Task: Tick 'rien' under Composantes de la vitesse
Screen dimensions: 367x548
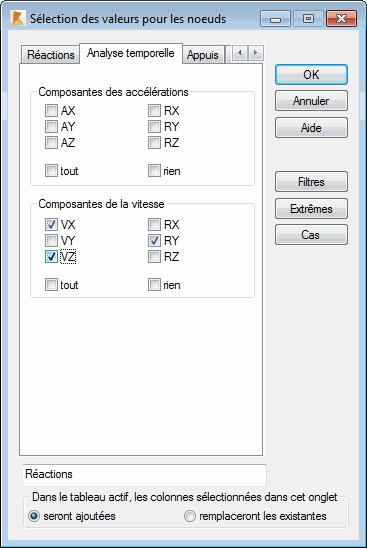Action: (154, 285)
